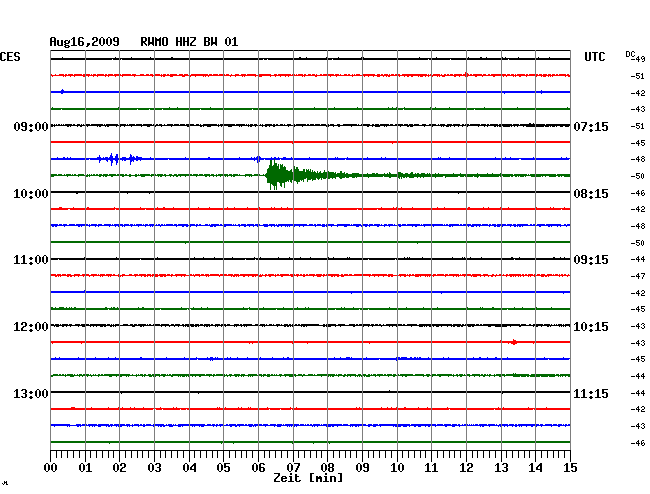Screen dimensions: 650x494
Task: Click the blue blip near minute 06
Action: pyautogui.click(x=257, y=159)
